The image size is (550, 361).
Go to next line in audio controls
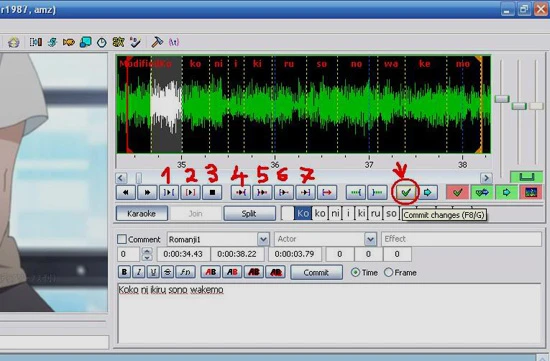point(147,192)
